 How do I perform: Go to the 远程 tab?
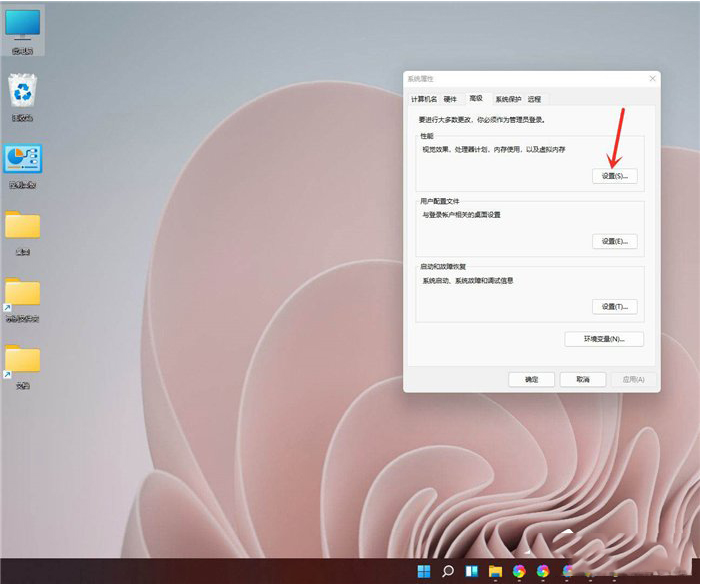pos(534,99)
